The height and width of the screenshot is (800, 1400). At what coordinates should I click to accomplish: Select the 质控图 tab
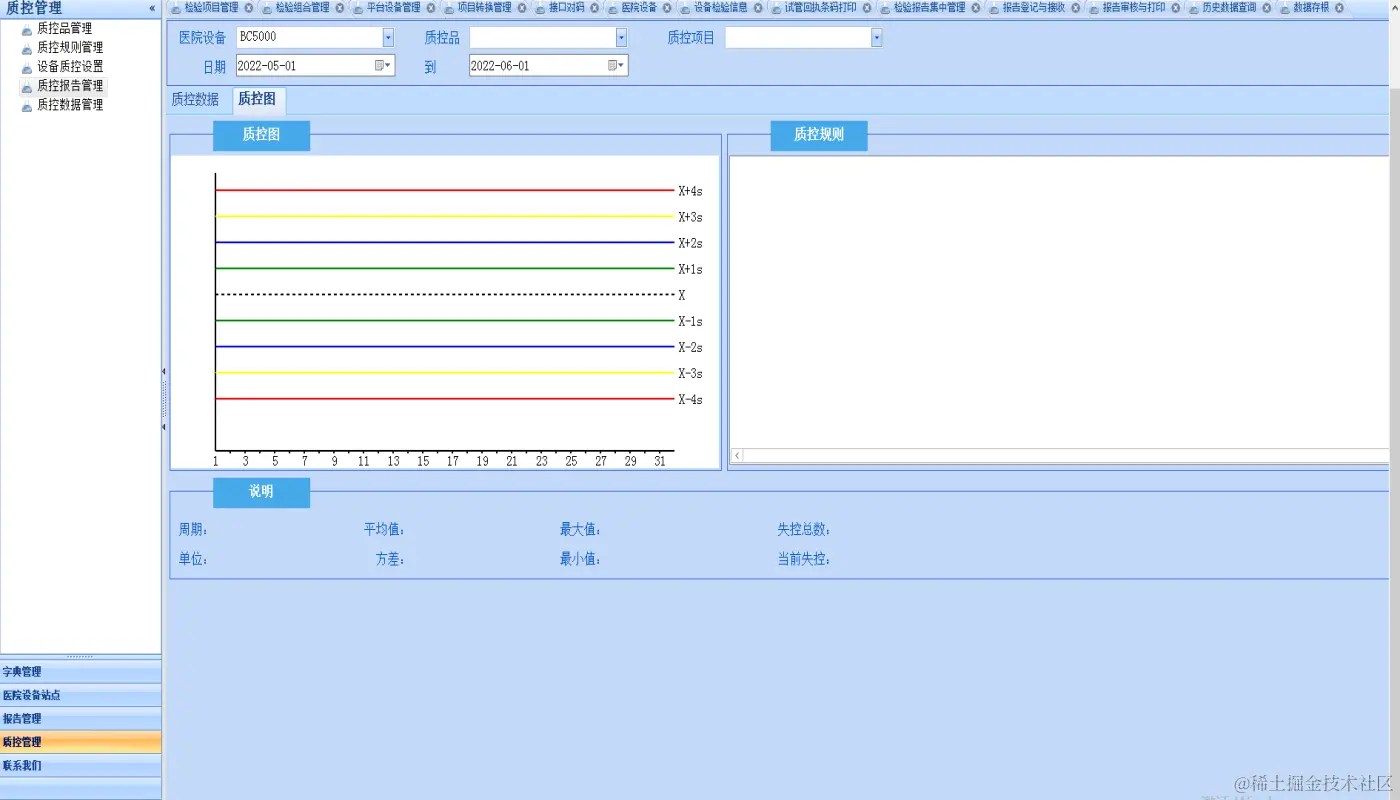[258, 100]
